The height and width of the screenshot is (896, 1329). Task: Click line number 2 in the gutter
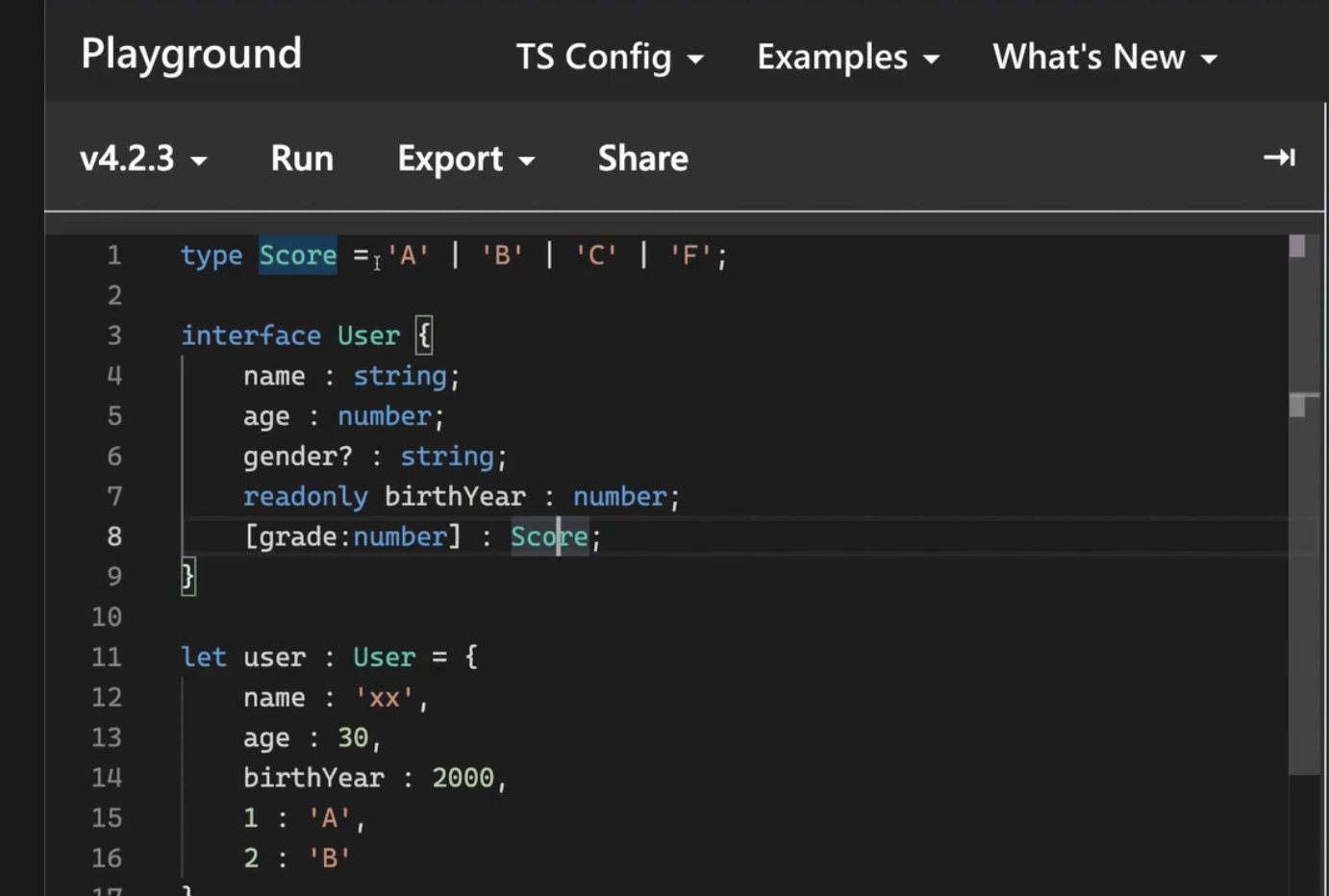tap(114, 295)
